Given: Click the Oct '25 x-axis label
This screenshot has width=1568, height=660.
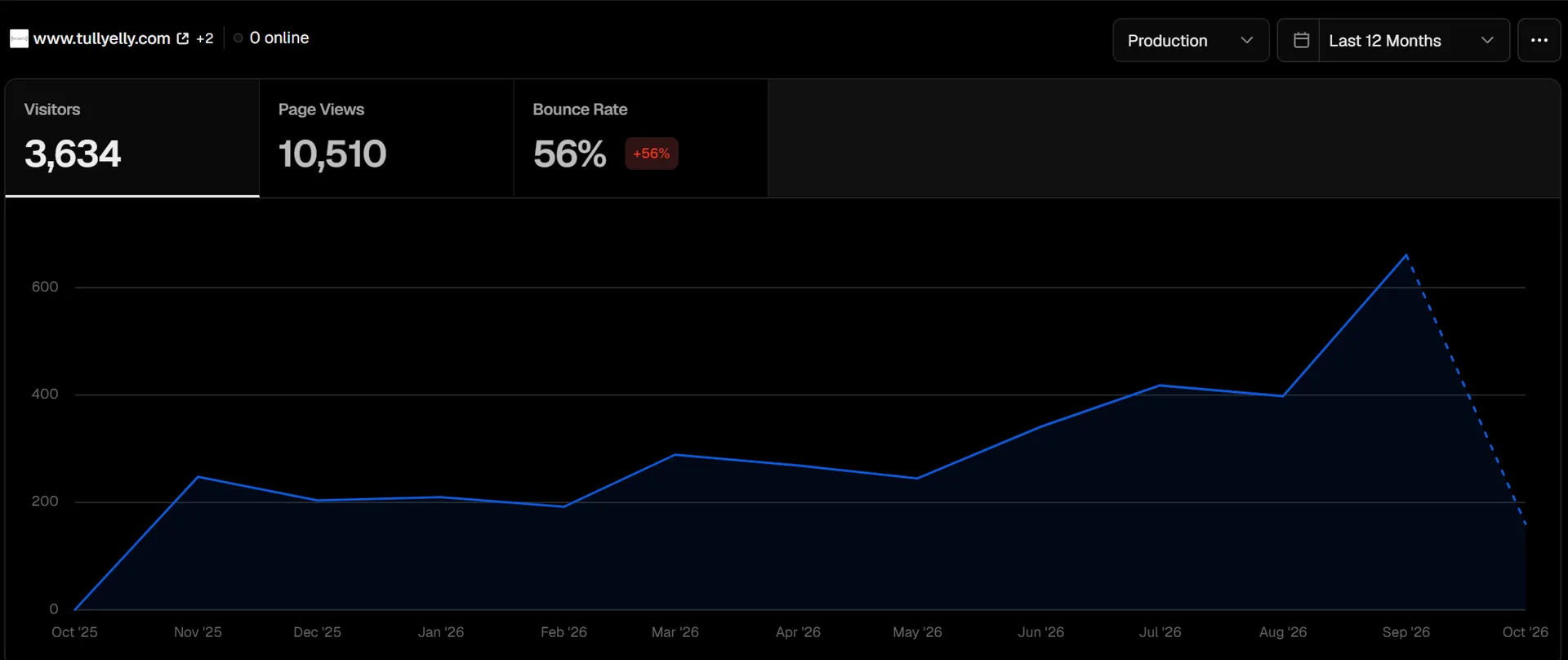Looking at the screenshot, I should (x=74, y=632).
